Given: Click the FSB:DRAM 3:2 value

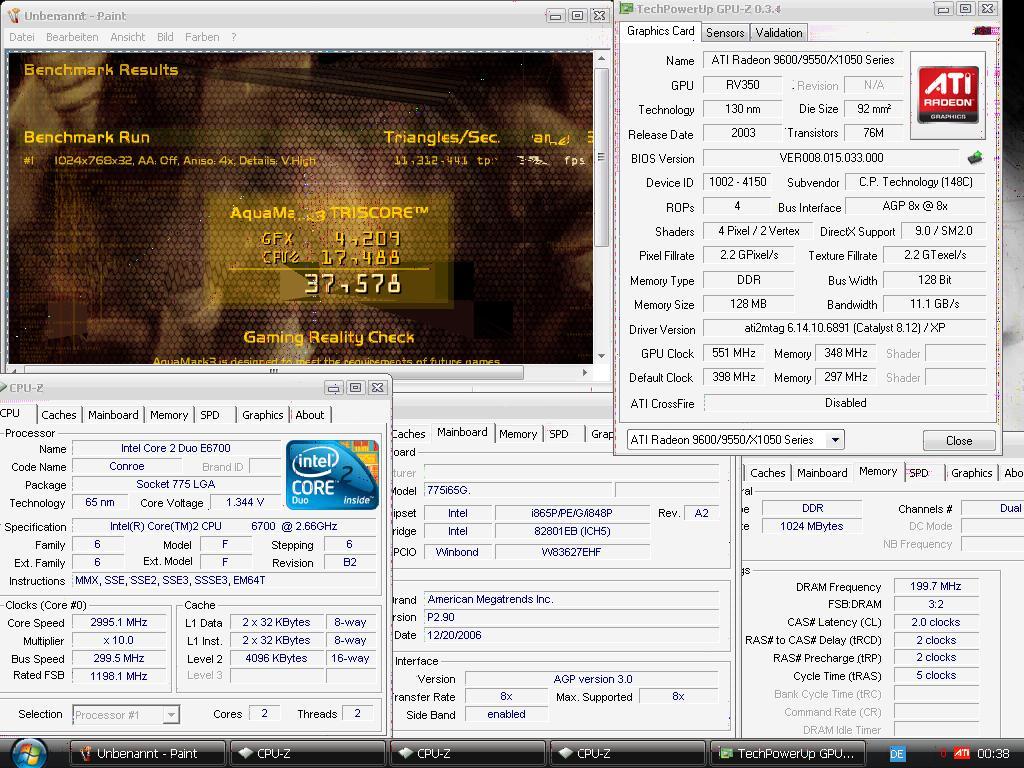Looking at the screenshot, I should pyautogui.click(x=935, y=604).
